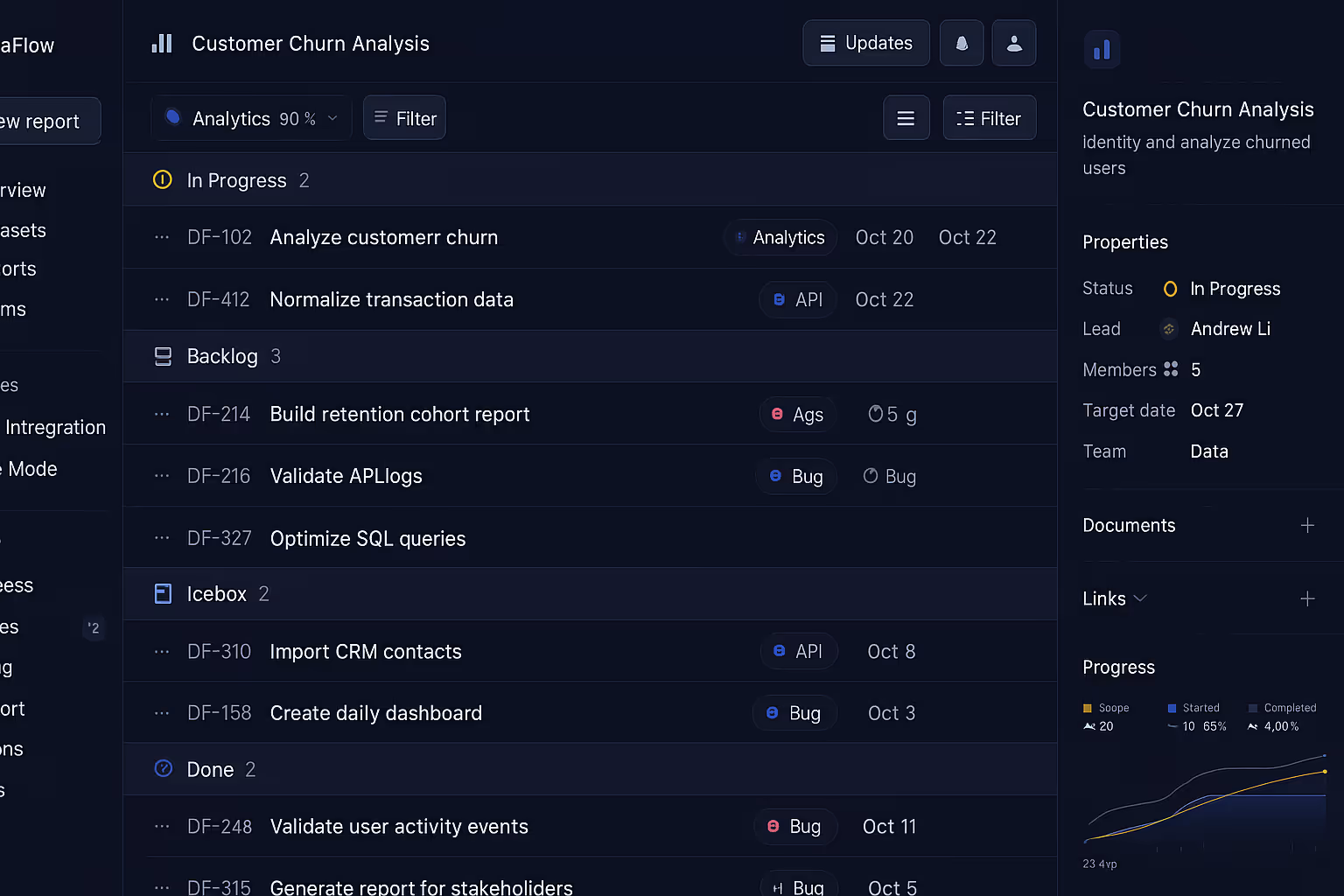Viewport: 1344px width, 896px height.
Task: Click the Completed legend color swatch
Action: tap(1253, 709)
